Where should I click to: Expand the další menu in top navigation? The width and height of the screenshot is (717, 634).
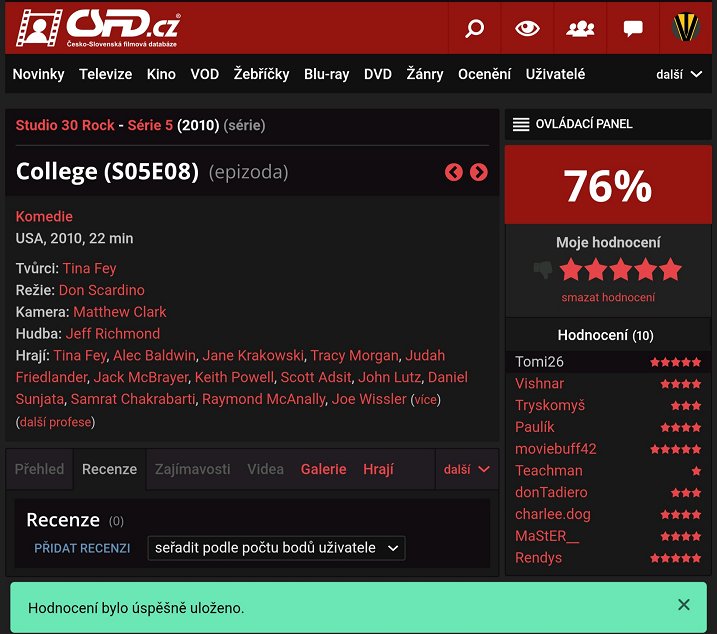point(679,74)
